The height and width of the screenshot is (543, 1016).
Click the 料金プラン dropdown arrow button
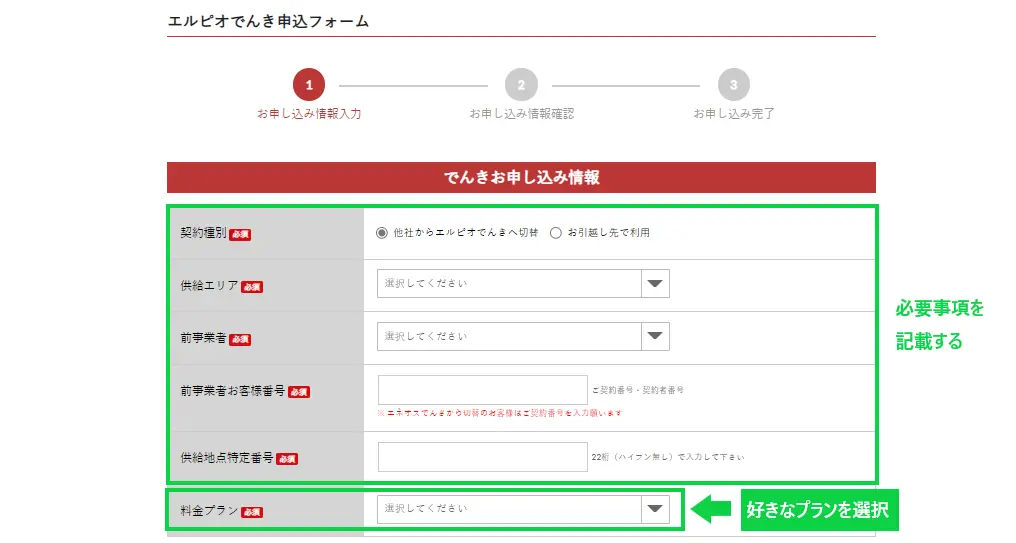(655, 509)
